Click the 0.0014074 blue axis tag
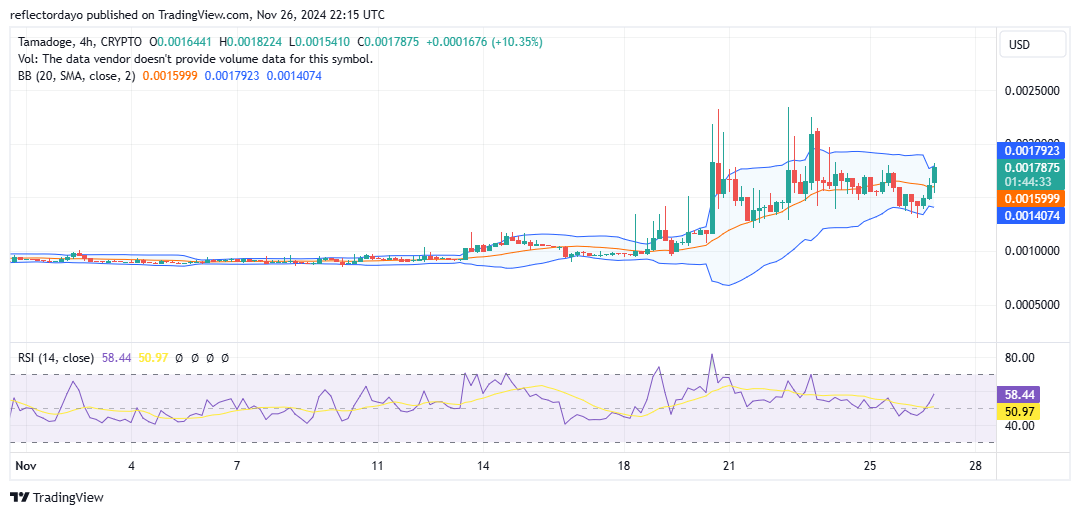1080x515 pixels. (x=1031, y=216)
